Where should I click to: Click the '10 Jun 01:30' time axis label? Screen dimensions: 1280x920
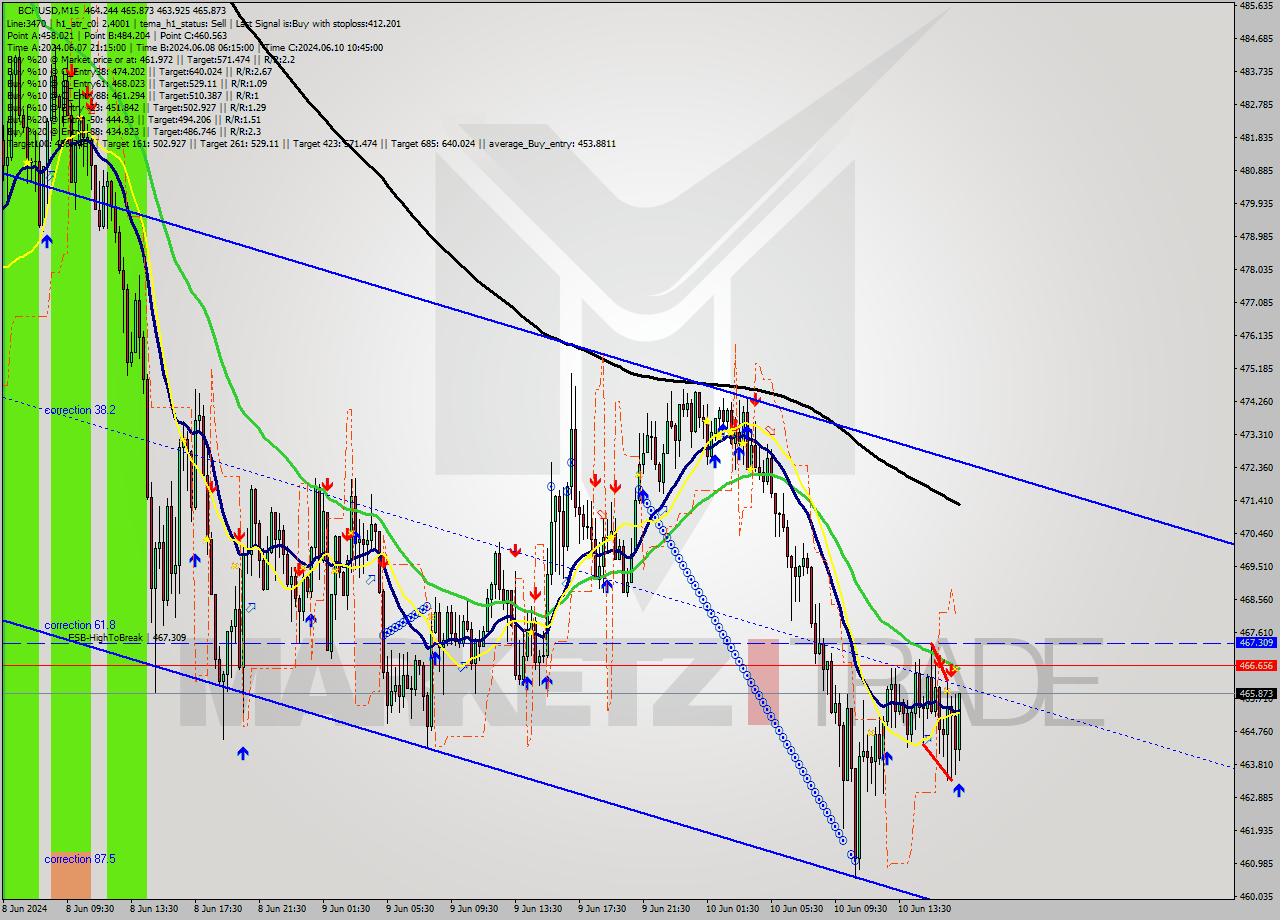[x=732, y=909]
